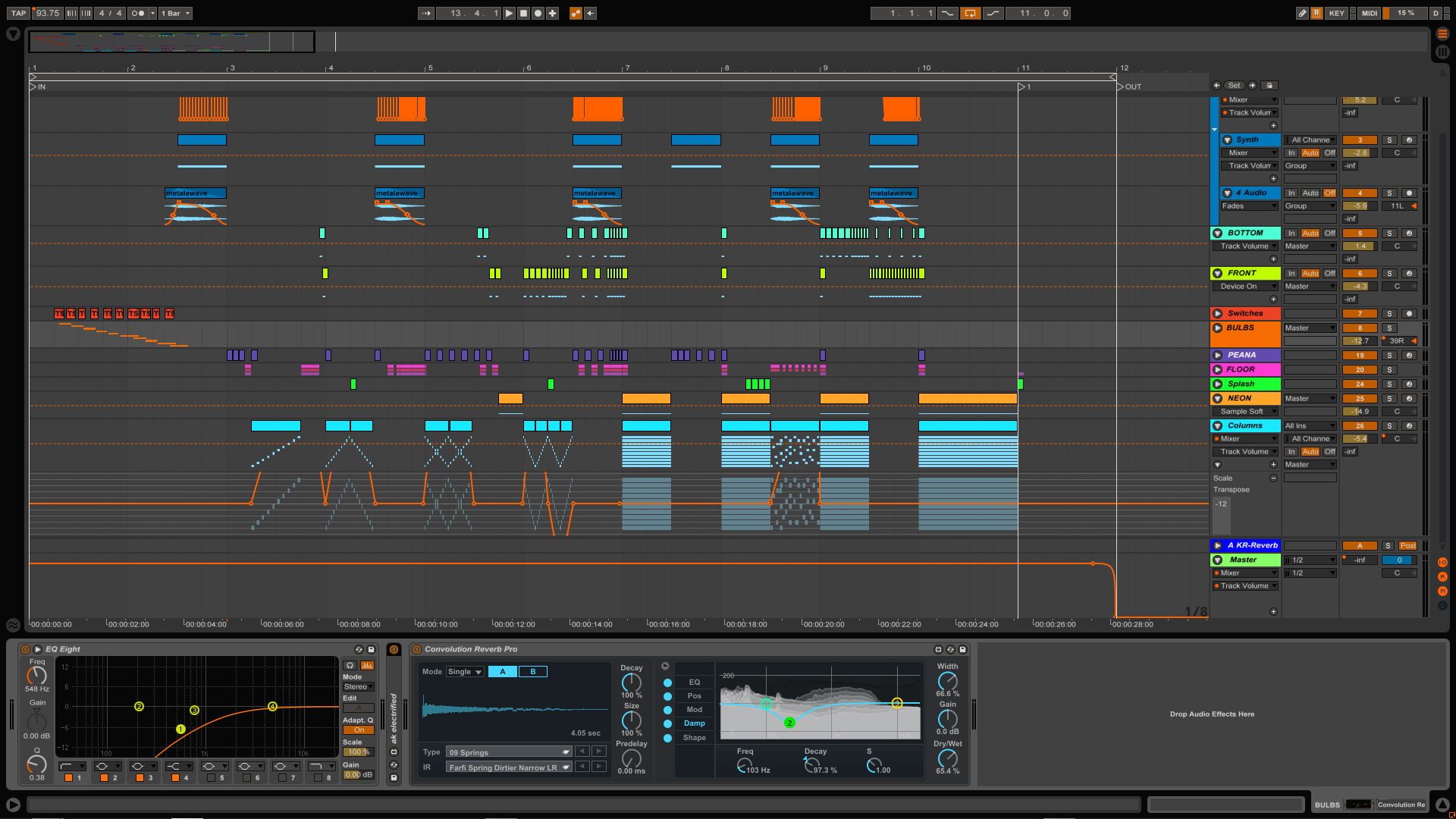Disable the Convolution Reverb Pro device
Viewport: 1456px width, 819px height.
point(416,649)
